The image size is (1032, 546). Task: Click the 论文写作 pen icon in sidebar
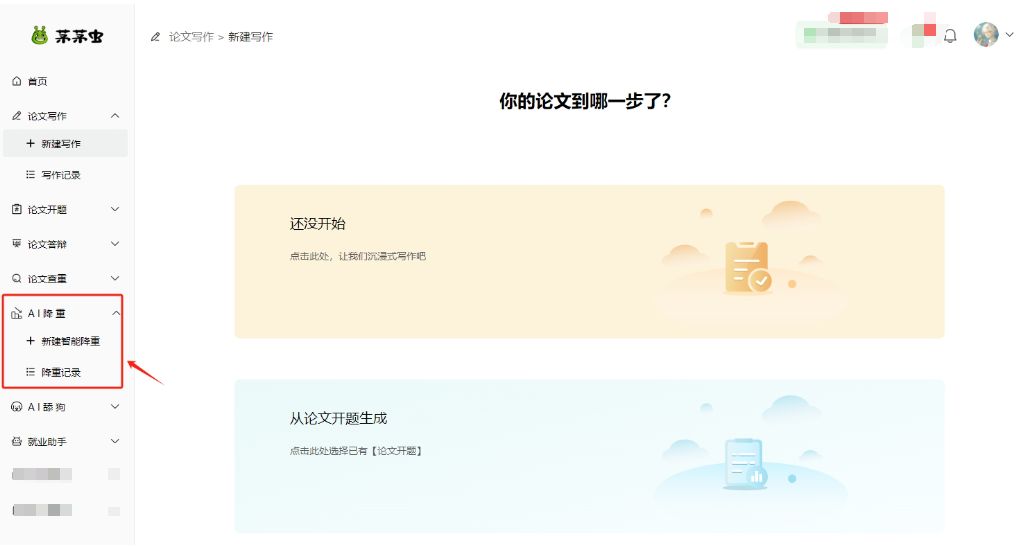click(17, 116)
